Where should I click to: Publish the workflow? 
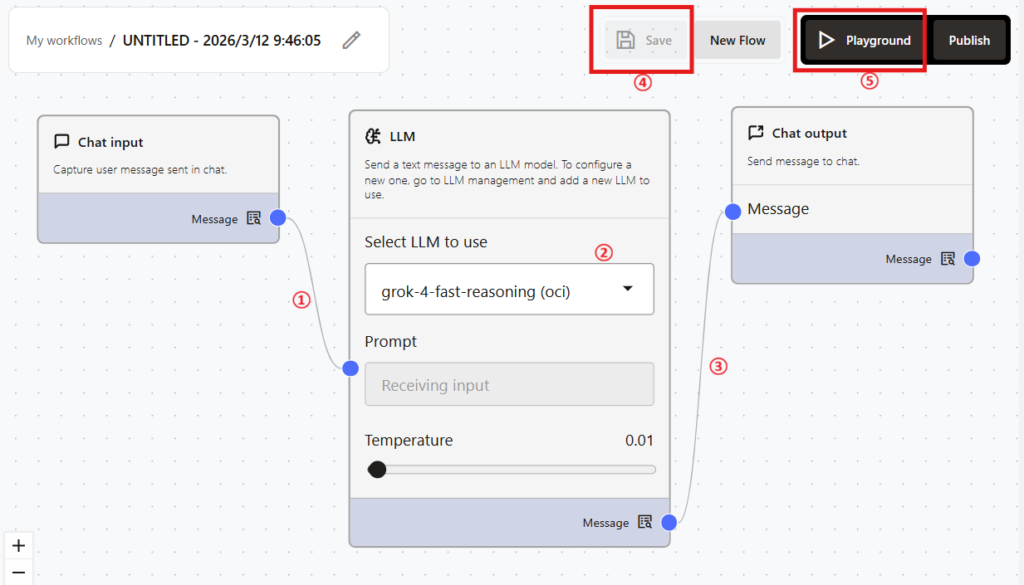point(969,40)
